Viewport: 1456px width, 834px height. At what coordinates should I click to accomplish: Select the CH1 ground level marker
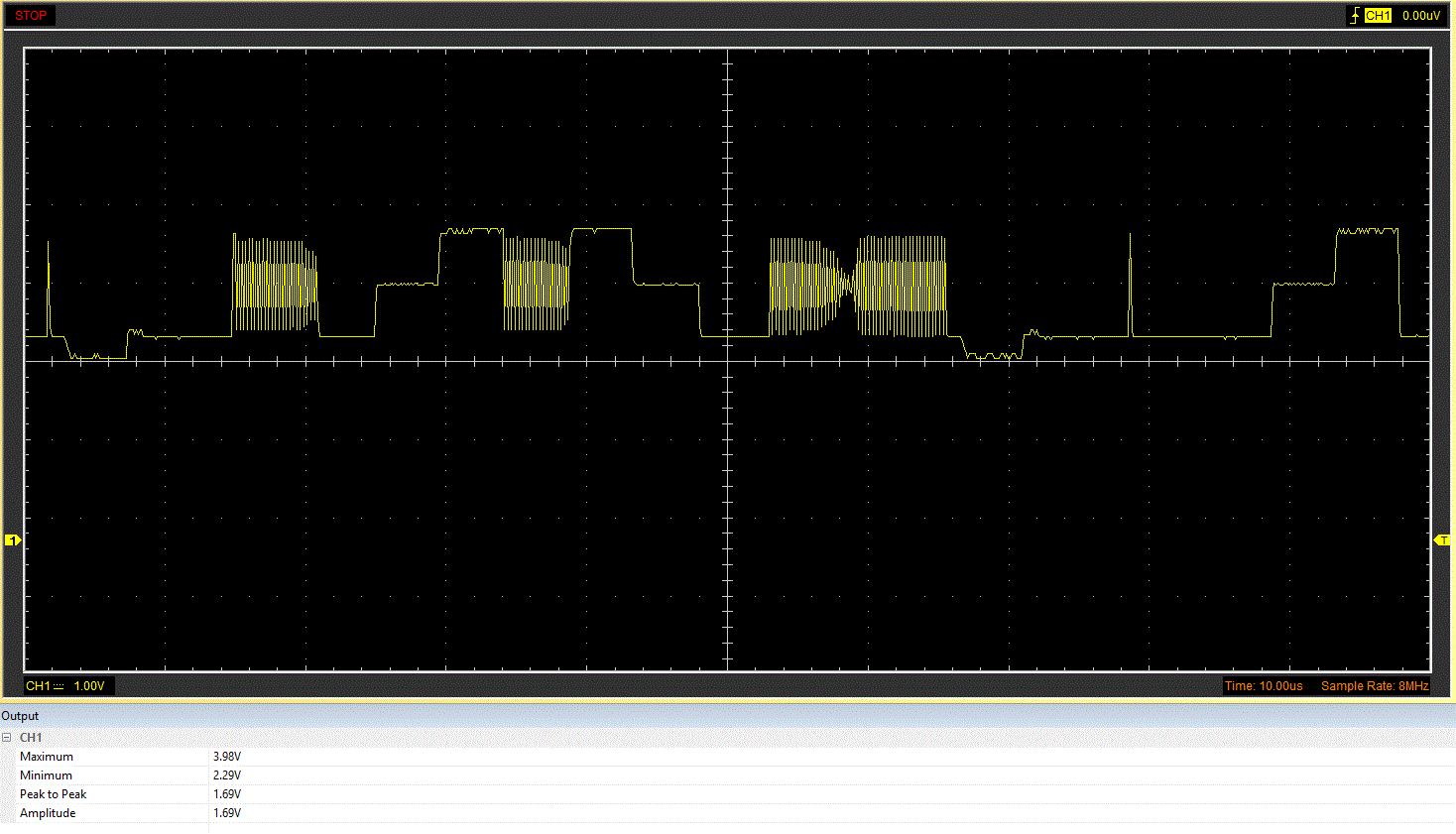[13, 540]
